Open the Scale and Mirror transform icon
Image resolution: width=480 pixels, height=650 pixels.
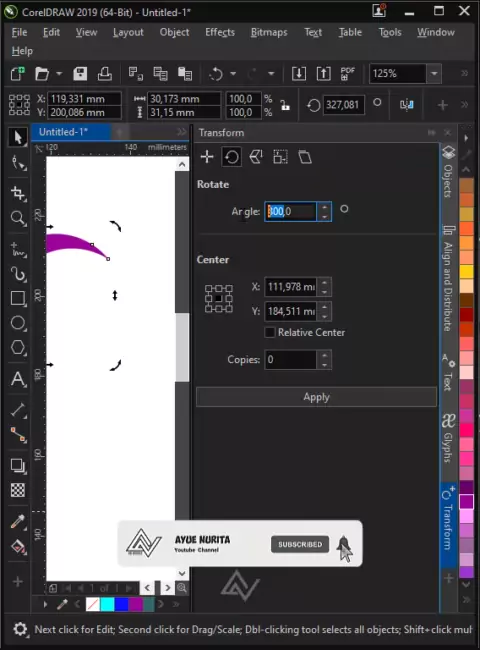(256, 157)
